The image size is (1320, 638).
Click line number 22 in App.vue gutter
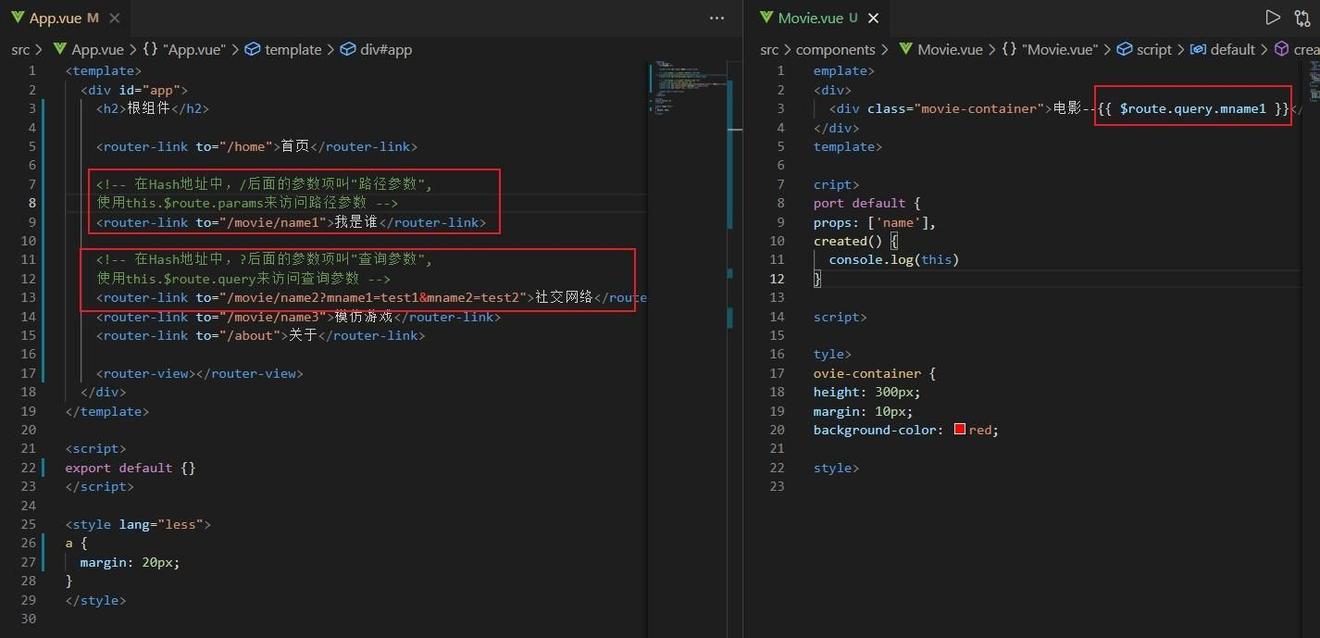tap(27, 468)
